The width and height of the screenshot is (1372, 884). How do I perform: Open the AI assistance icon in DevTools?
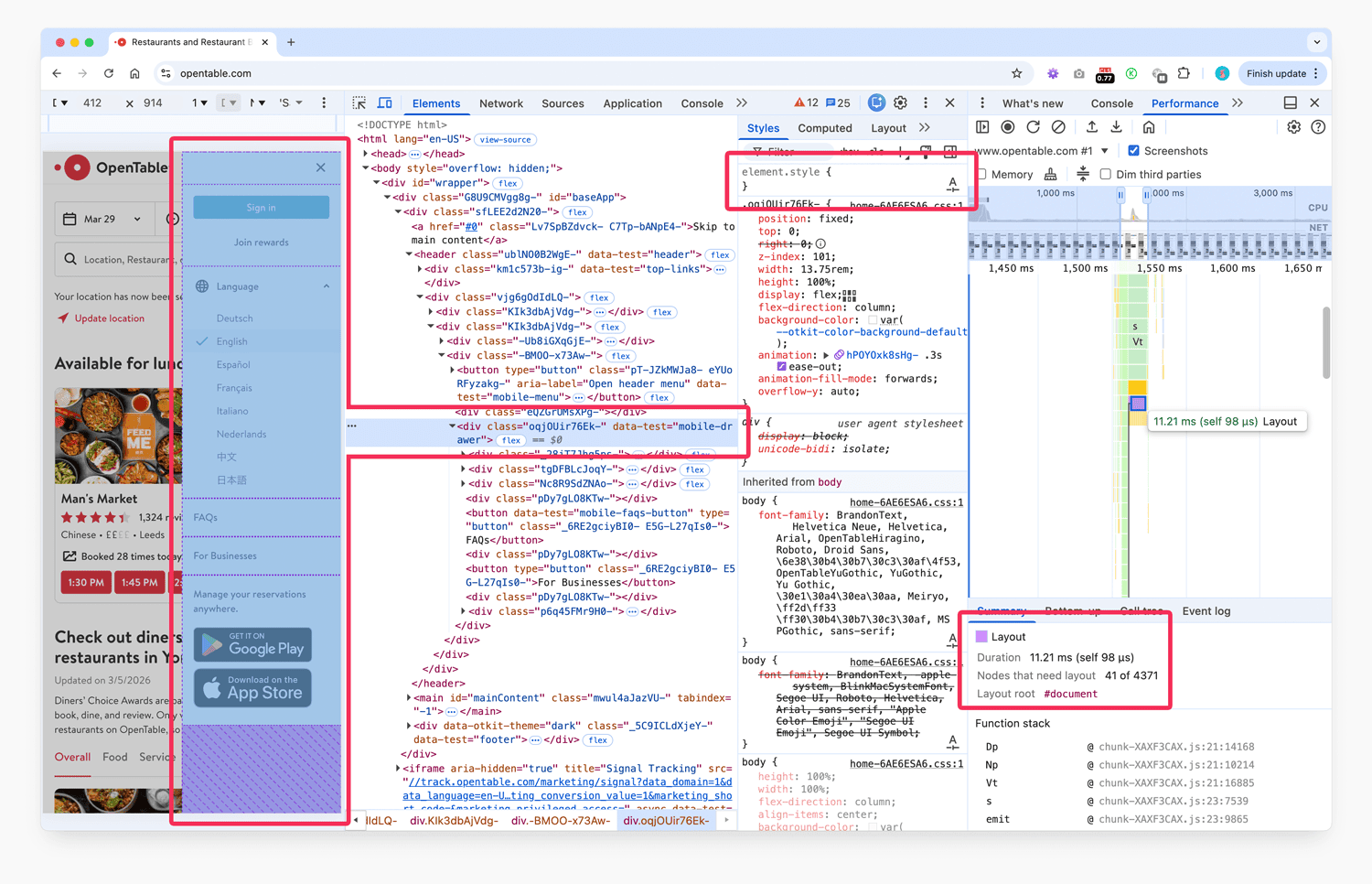876,103
